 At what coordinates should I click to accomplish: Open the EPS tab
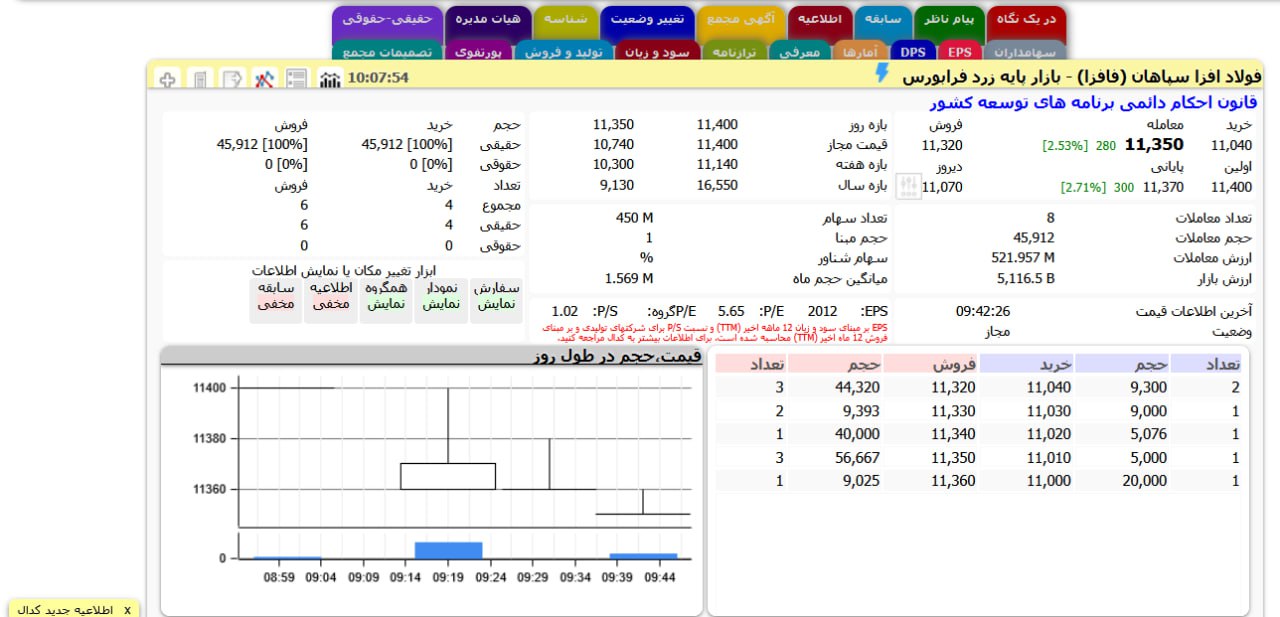click(x=959, y=52)
